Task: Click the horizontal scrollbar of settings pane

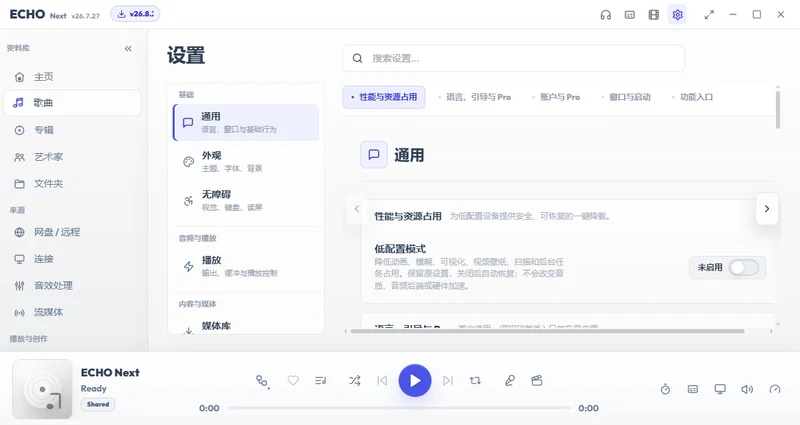Action: coord(547,331)
